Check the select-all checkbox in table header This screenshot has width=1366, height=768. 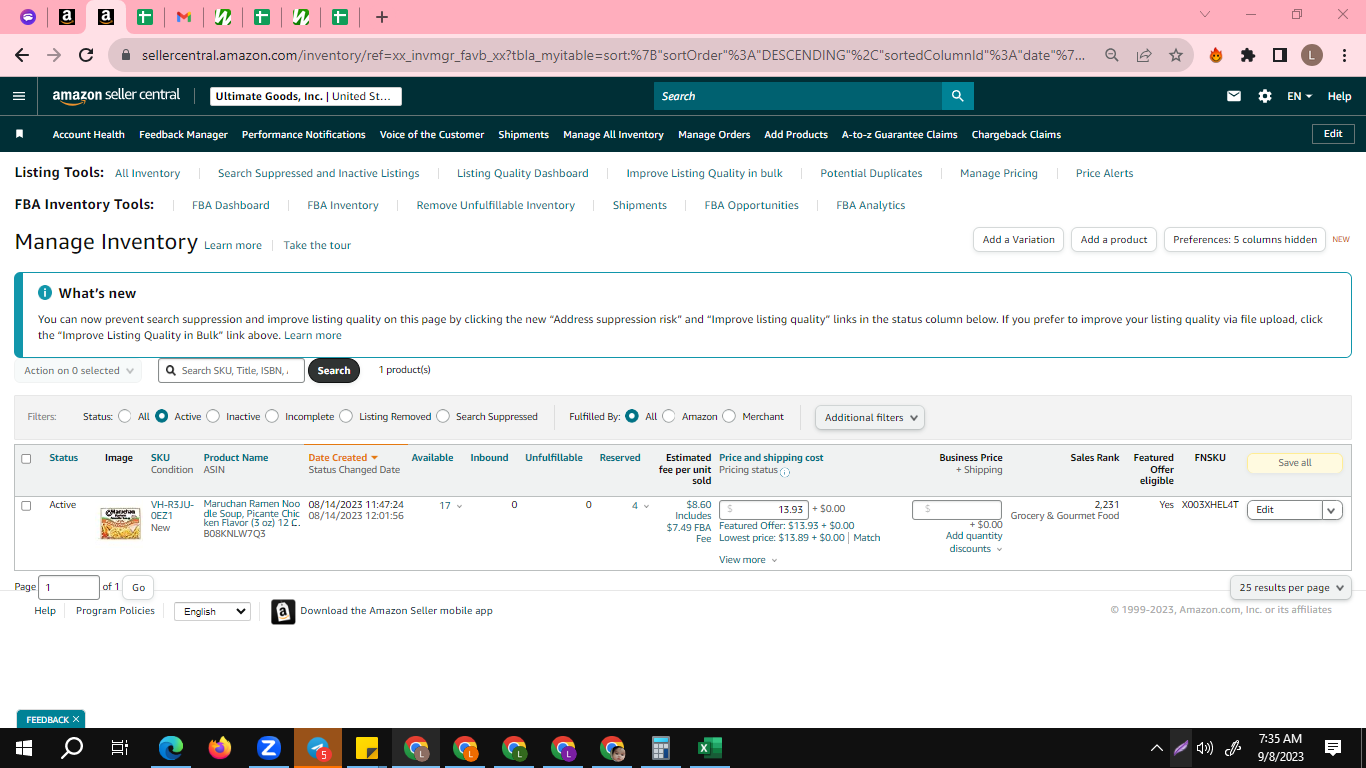pyautogui.click(x=26, y=458)
